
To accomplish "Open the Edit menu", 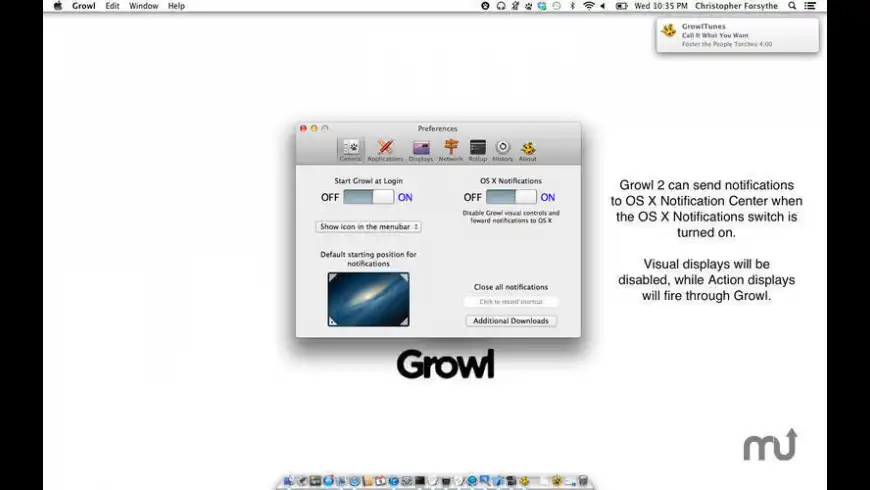I will [112, 6].
